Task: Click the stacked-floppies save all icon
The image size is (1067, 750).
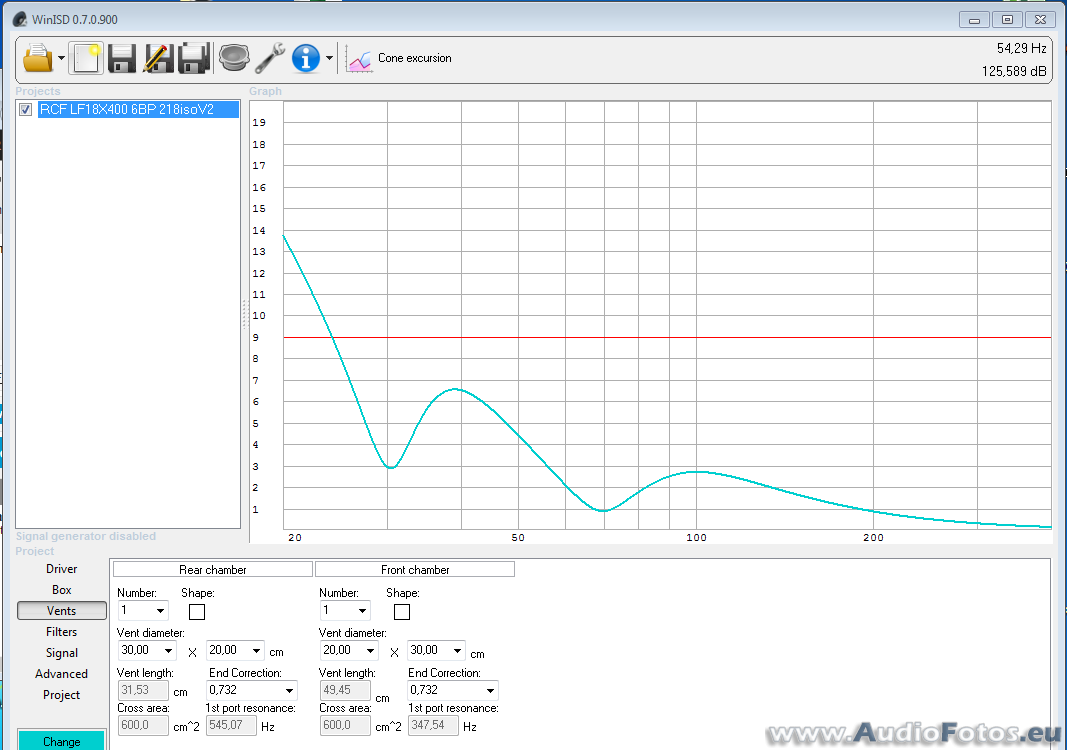Action: point(194,58)
